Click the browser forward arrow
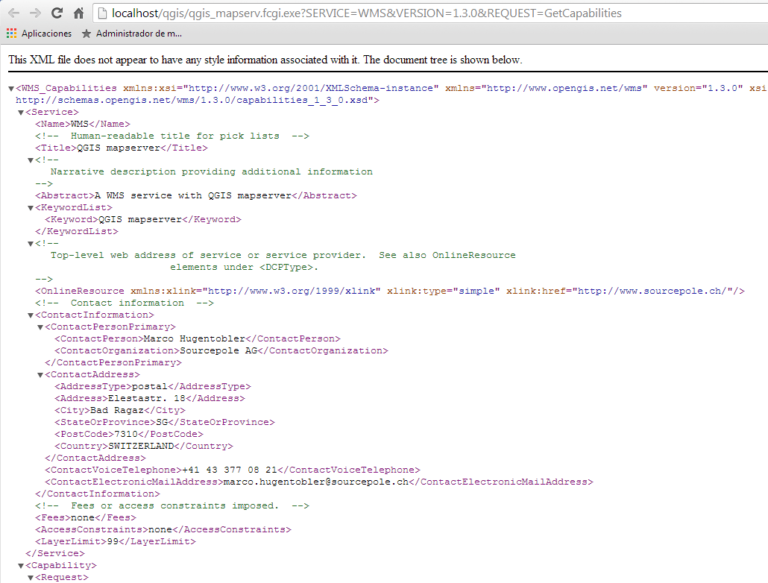The height and width of the screenshot is (583, 768). tap(36, 13)
